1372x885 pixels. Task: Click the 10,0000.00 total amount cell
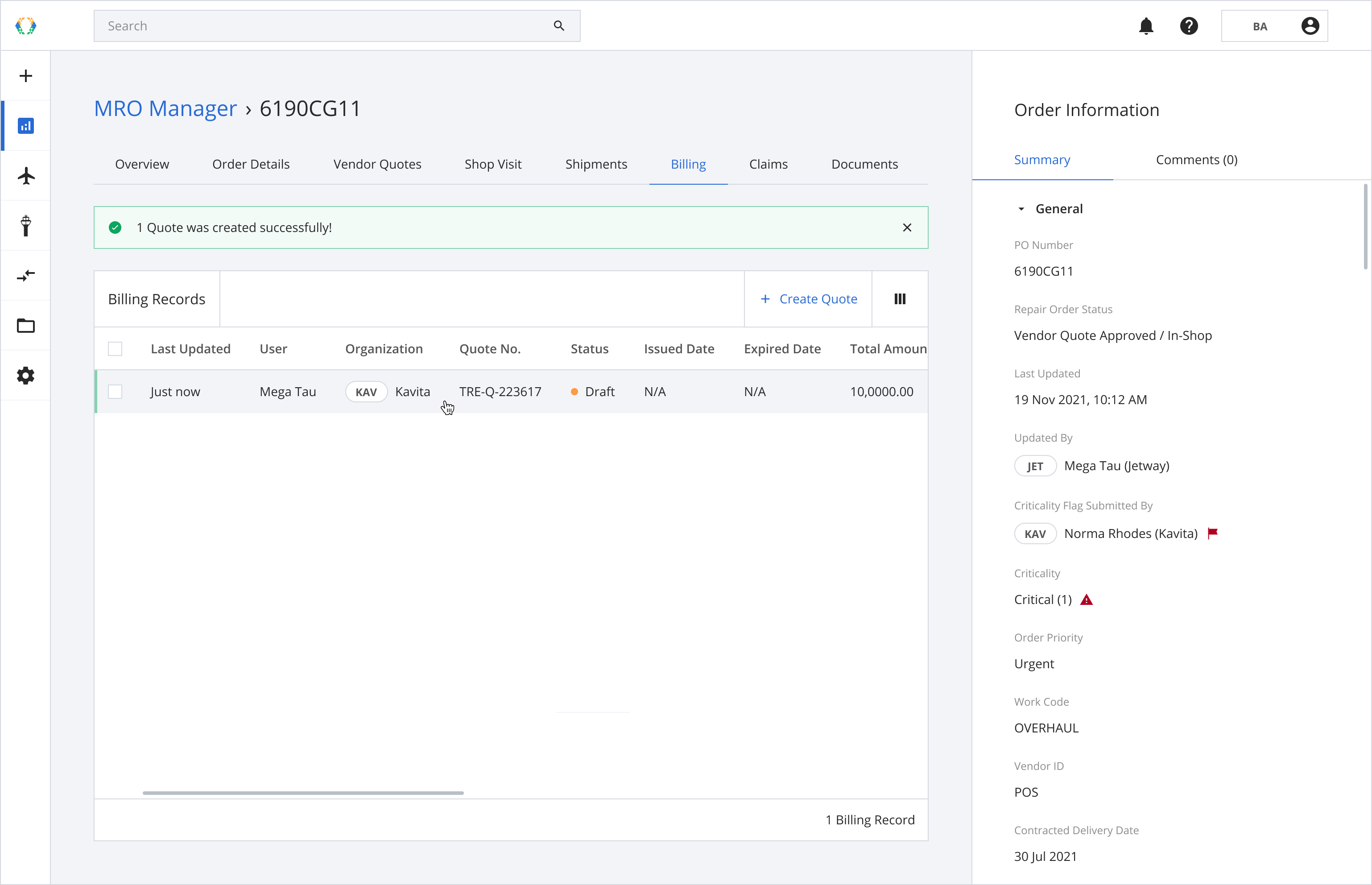click(881, 392)
